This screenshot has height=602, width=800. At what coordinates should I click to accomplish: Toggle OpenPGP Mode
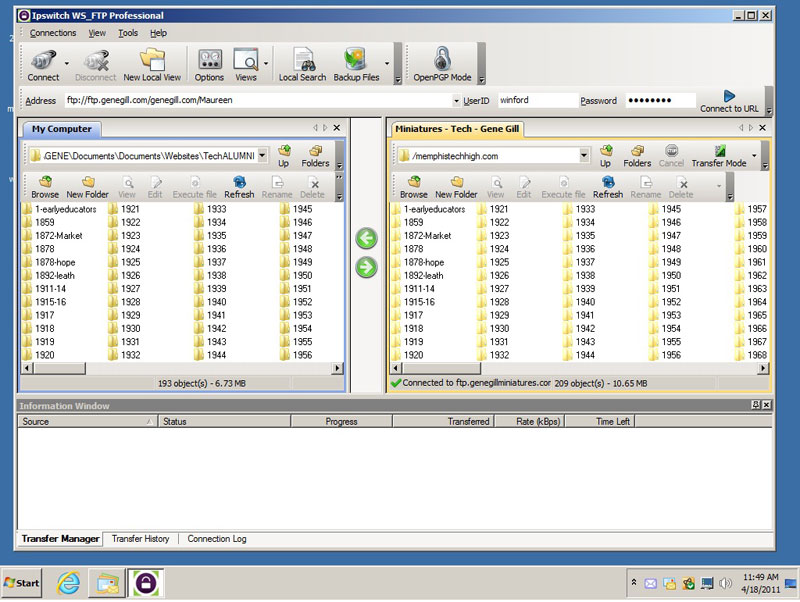coord(442,65)
